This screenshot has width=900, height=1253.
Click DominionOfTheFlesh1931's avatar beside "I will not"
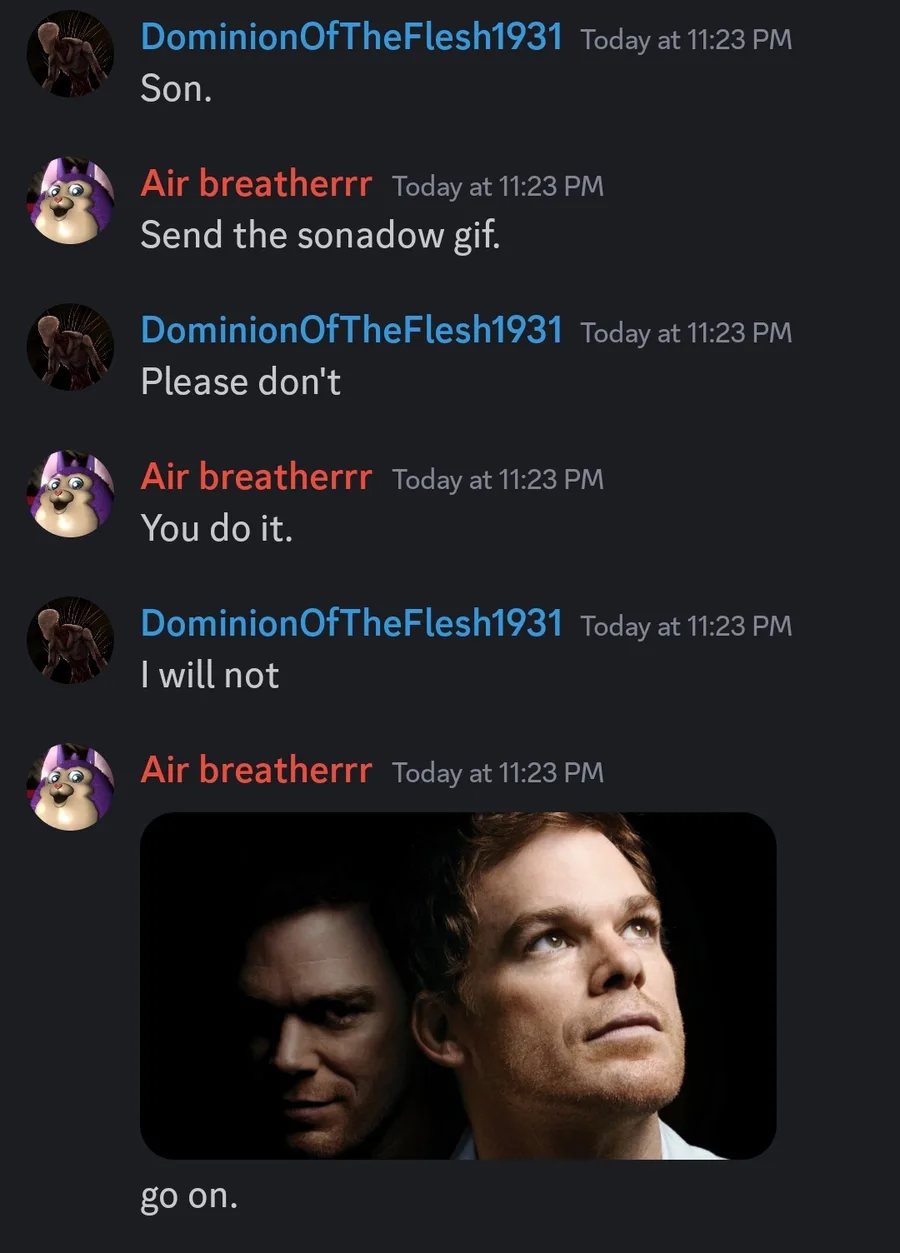(70, 640)
